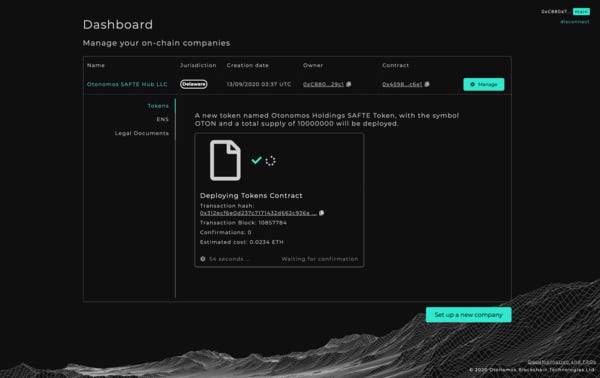This screenshot has height=378, width=600.
Task: Click the teal checkmark status icon
Action: pos(256,160)
